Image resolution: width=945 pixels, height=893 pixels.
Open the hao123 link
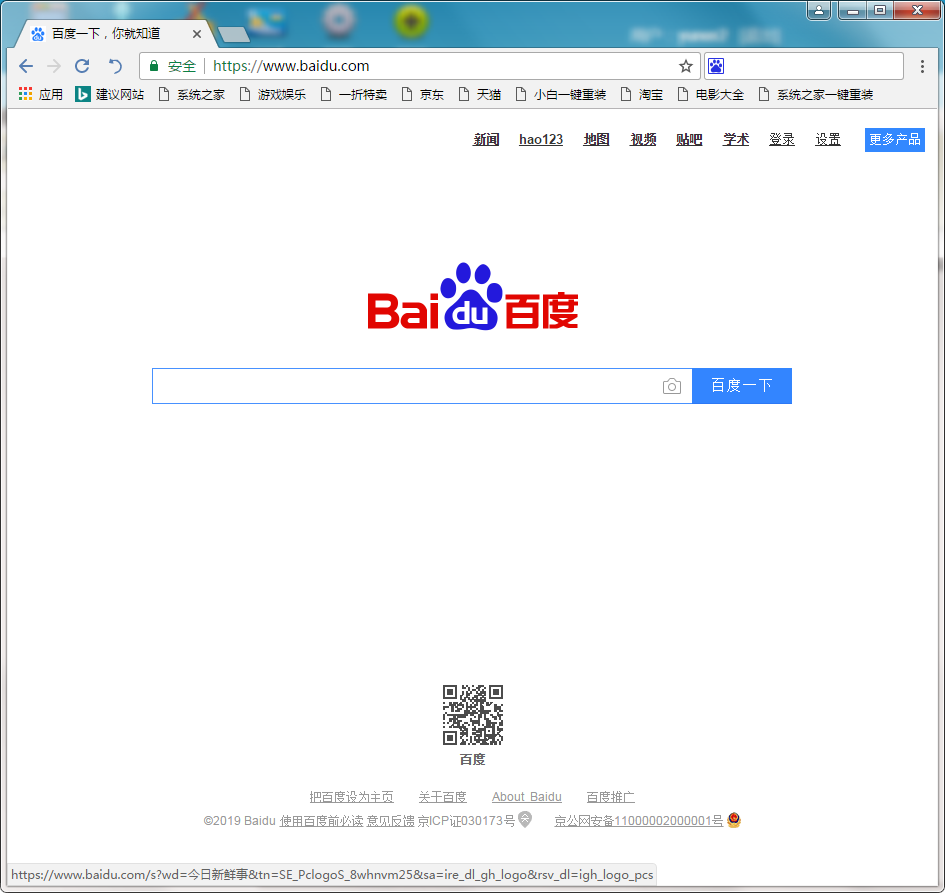(541, 139)
